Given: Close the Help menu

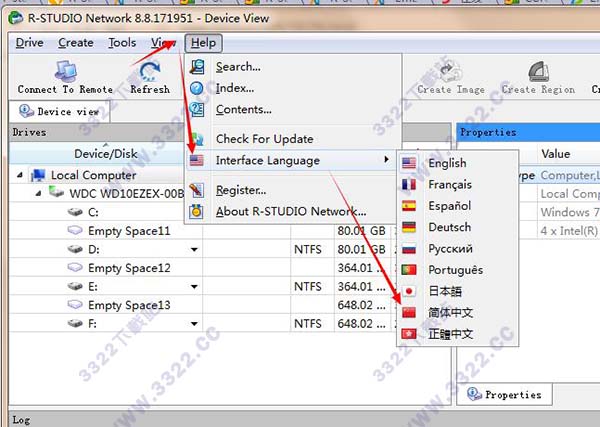Looking at the screenshot, I should click(x=204, y=43).
